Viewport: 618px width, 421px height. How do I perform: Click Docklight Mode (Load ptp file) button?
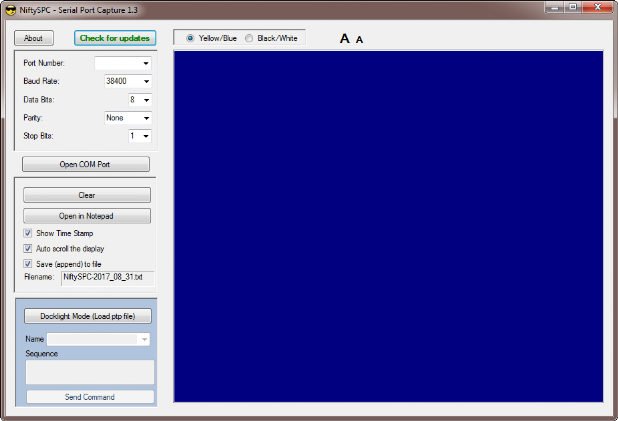[x=88, y=316]
